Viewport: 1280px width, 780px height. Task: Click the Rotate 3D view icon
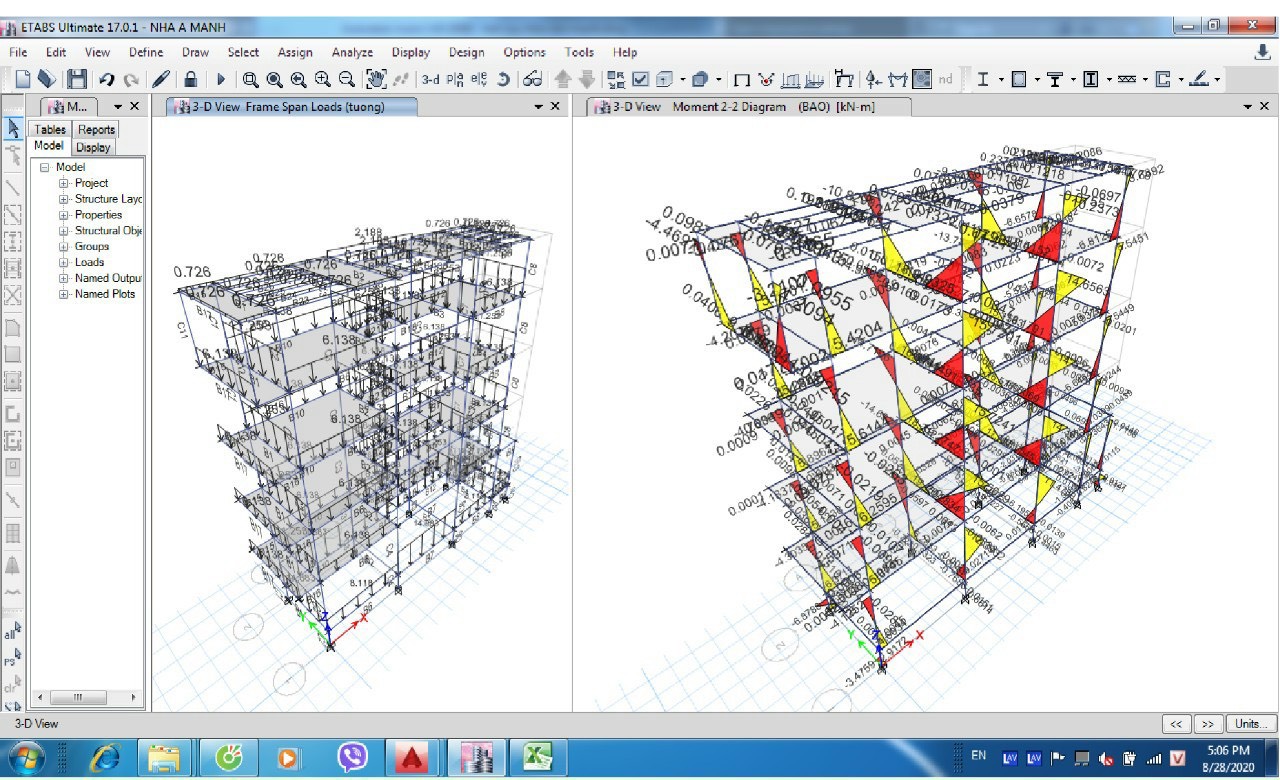504,79
